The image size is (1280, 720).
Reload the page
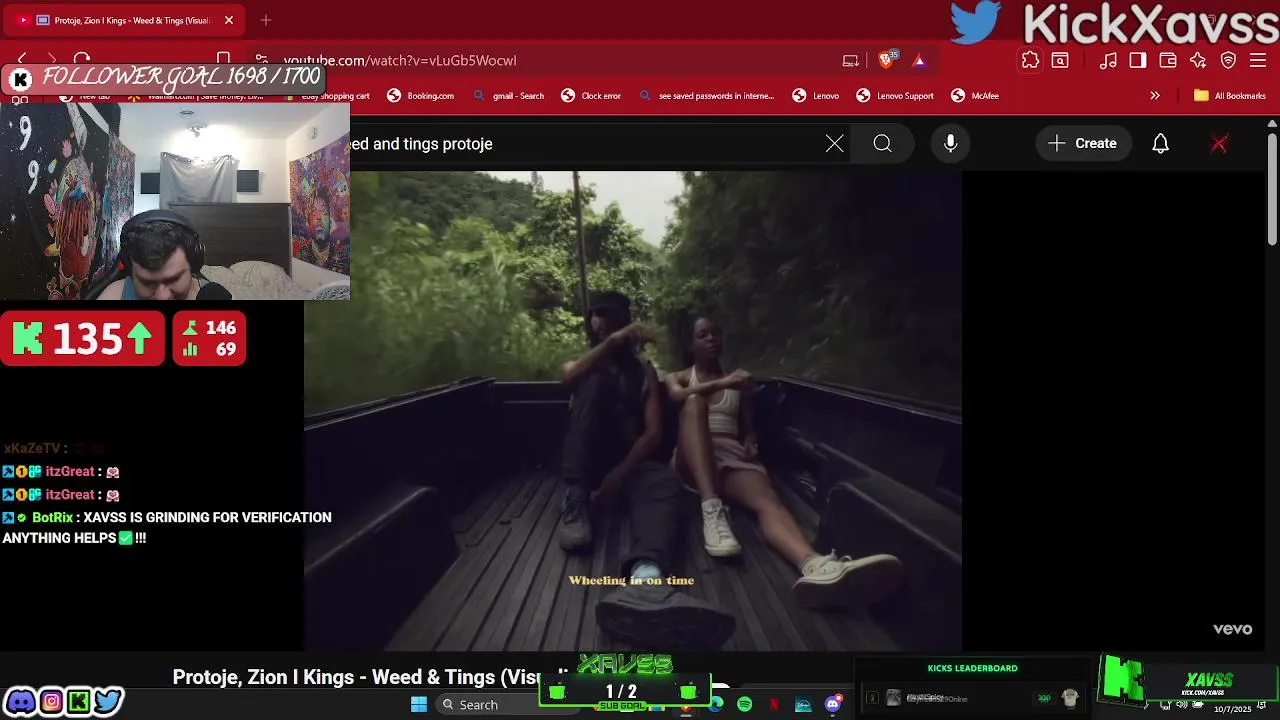click(82, 59)
